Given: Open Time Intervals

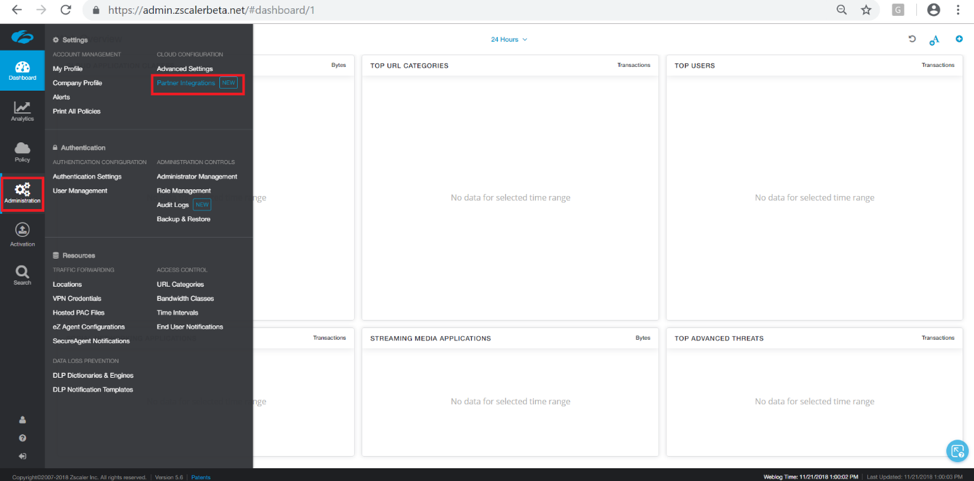Looking at the screenshot, I should [x=178, y=313].
